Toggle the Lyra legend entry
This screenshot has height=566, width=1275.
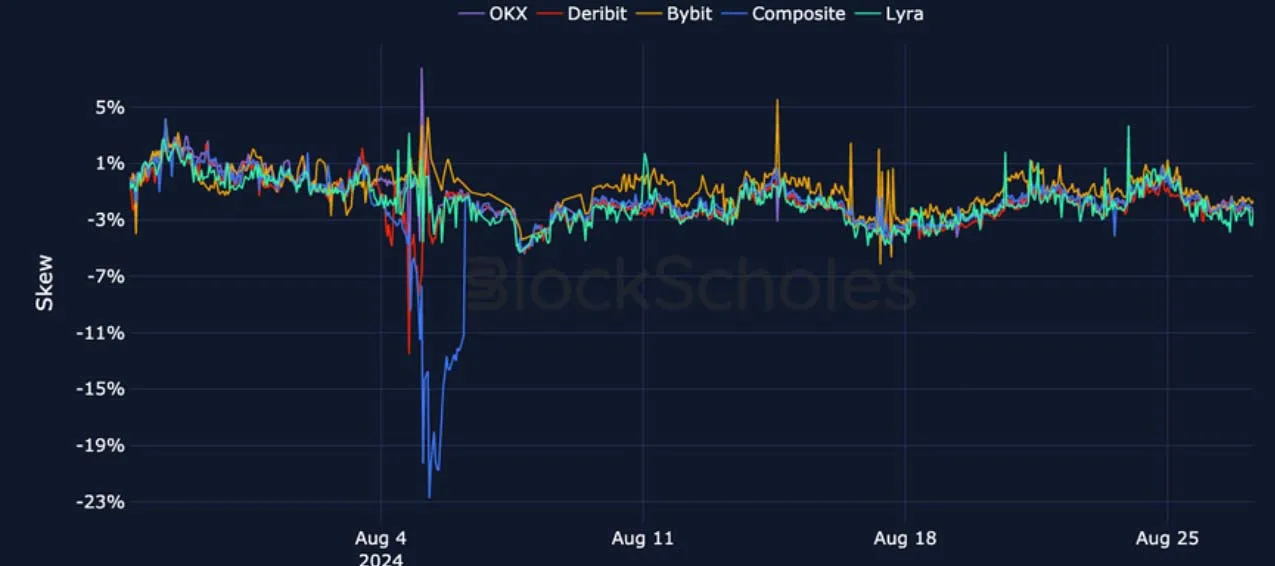889,14
